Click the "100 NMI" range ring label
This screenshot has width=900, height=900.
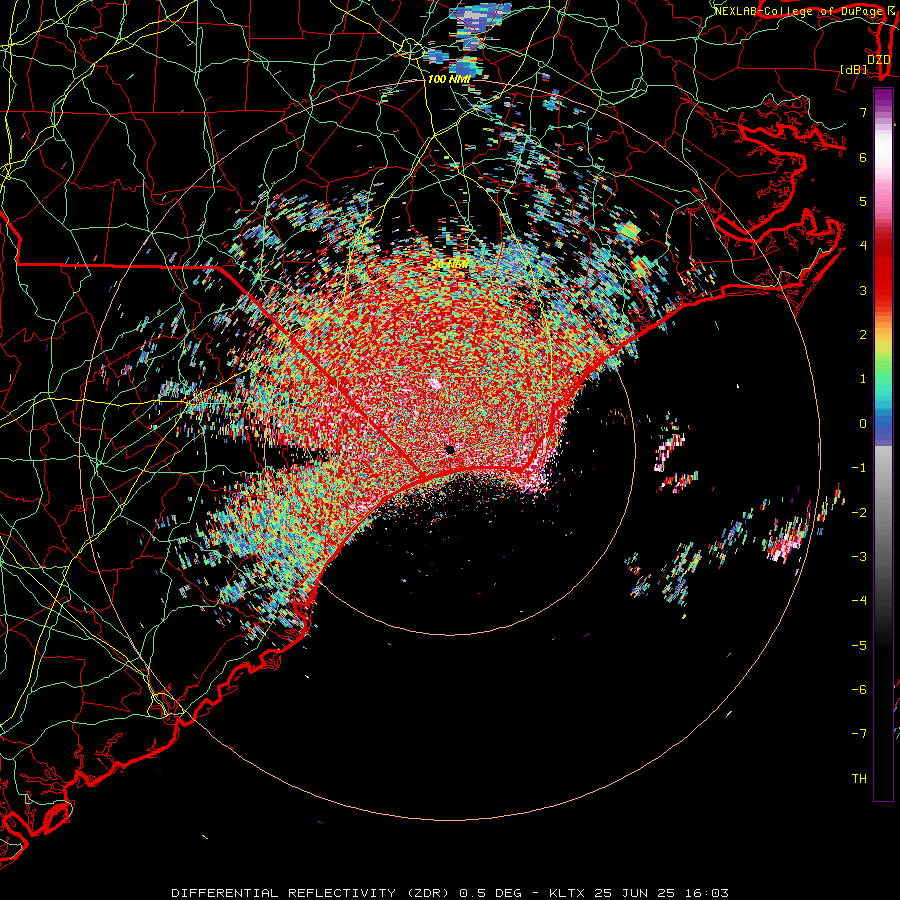(x=448, y=79)
